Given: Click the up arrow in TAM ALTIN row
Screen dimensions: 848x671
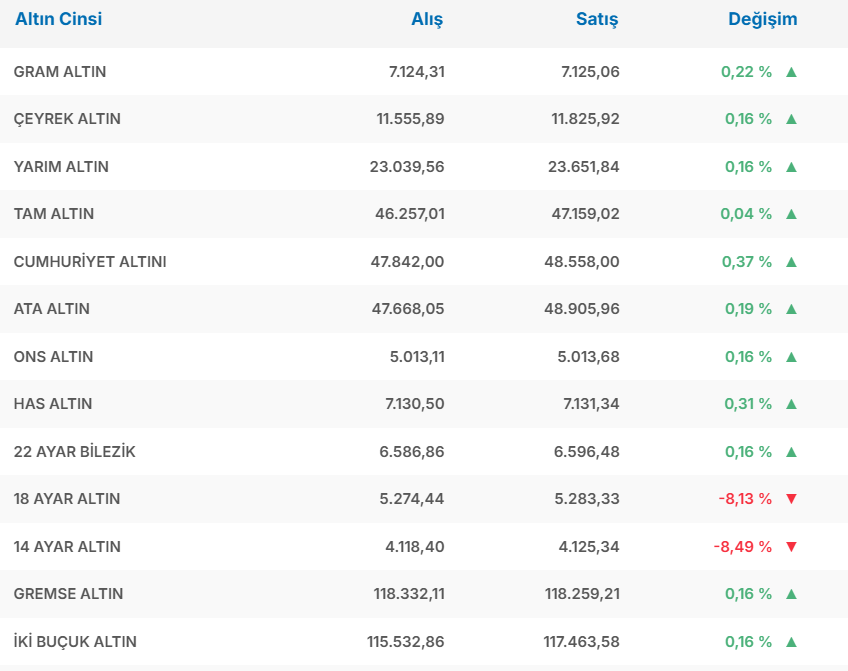Looking at the screenshot, I should tap(791, 214).
